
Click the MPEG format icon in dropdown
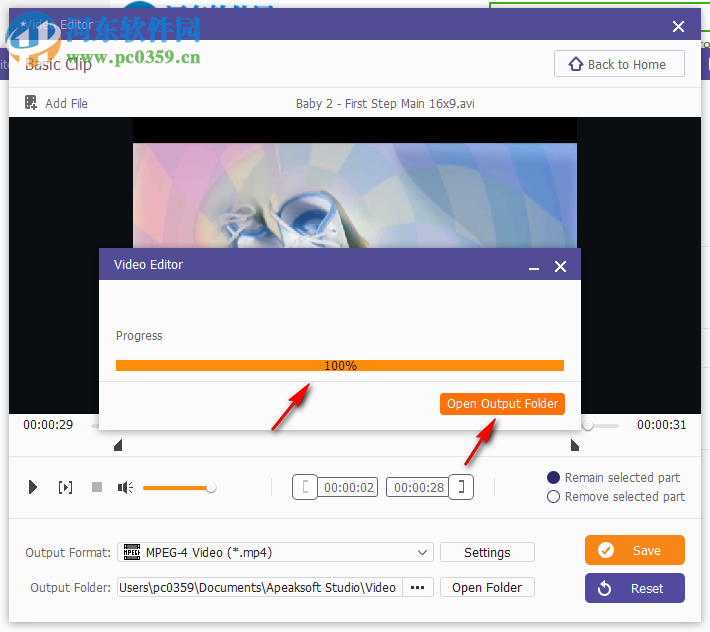coord(132,552)
